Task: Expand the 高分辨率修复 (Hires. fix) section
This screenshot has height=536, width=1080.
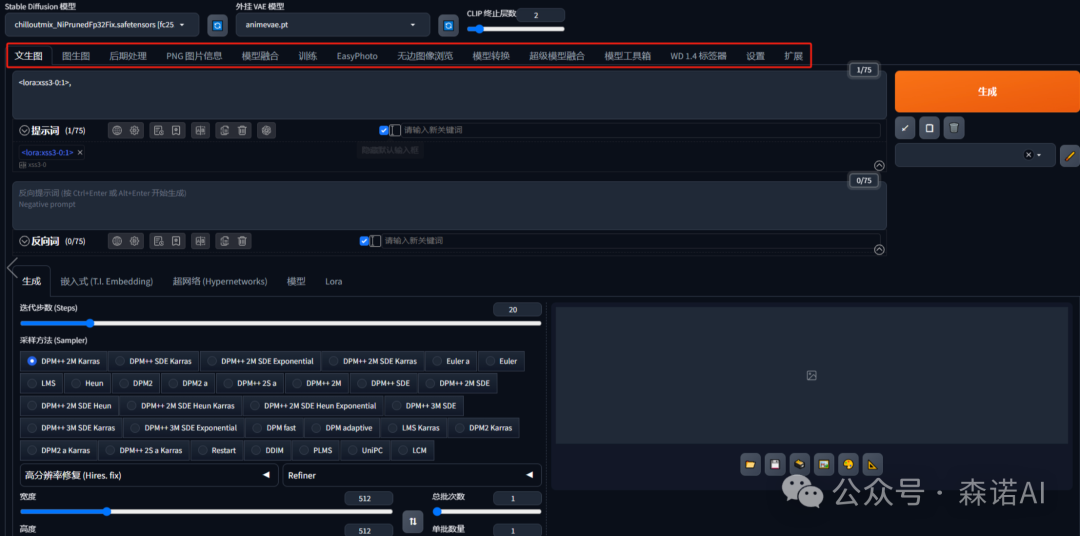Action: (x=149, y=475)
